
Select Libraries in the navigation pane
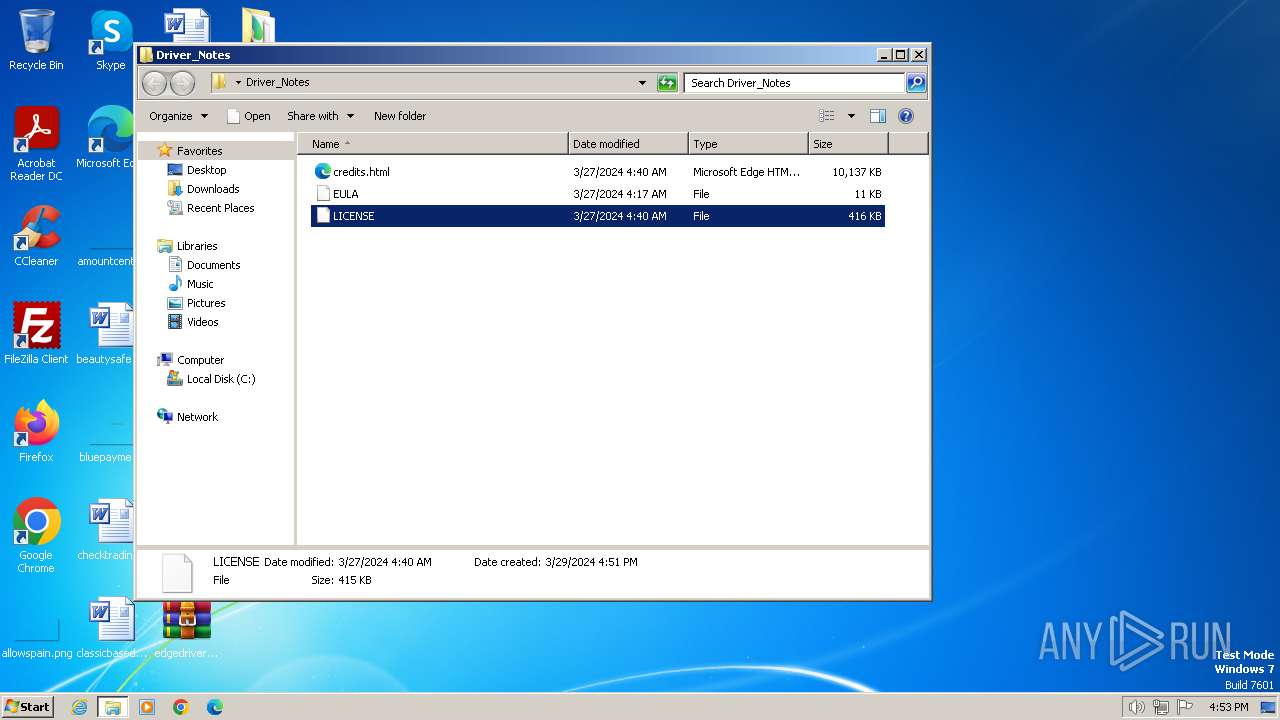tap(197, 246)
